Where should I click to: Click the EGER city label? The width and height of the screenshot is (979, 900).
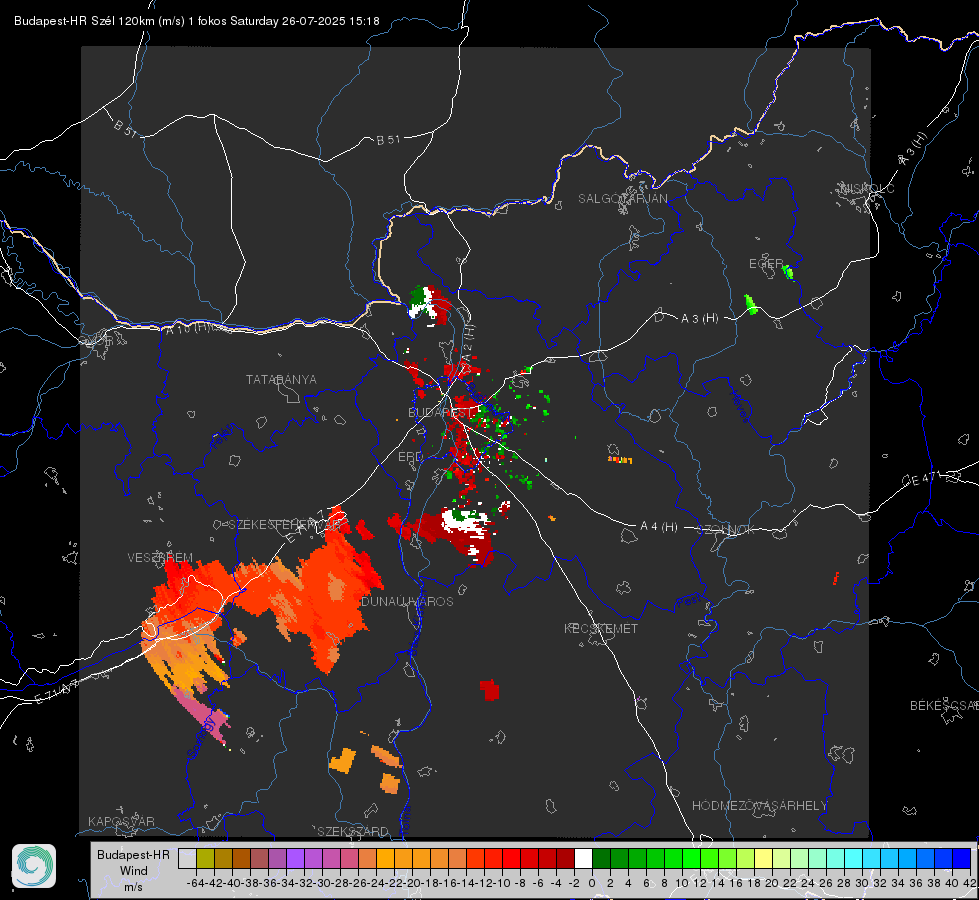(x=765, y=264)
